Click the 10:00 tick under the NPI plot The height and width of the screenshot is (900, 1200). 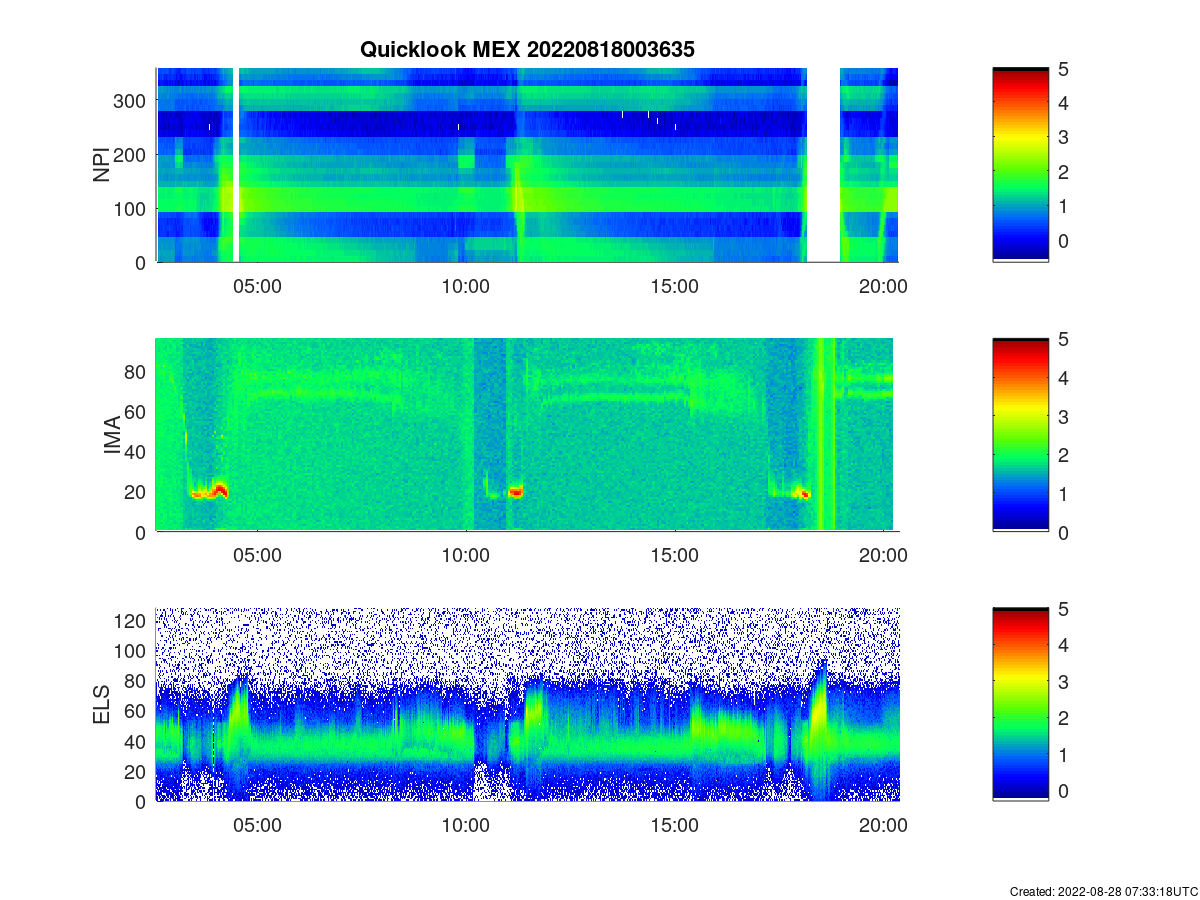[466, 286]
